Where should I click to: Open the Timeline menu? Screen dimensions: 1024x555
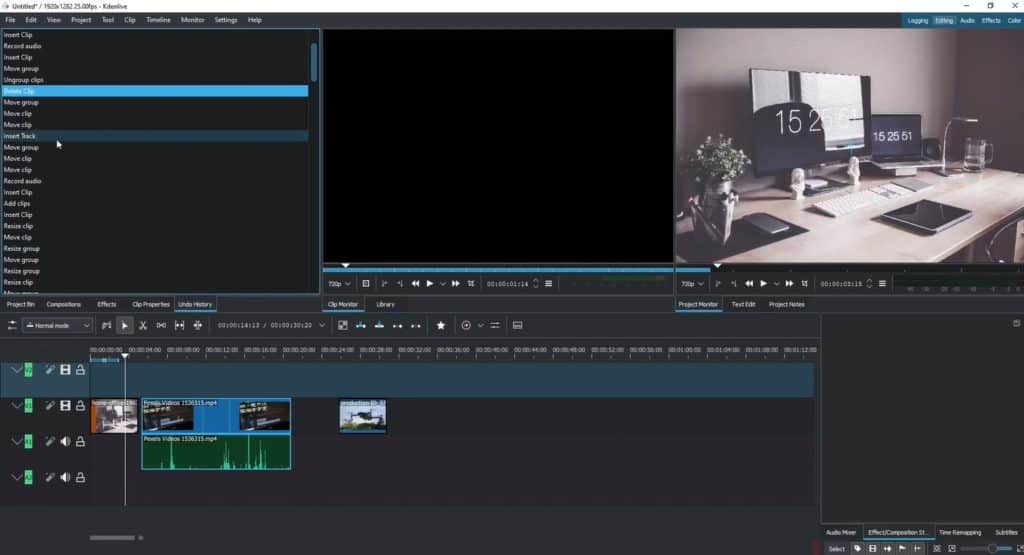158,20
